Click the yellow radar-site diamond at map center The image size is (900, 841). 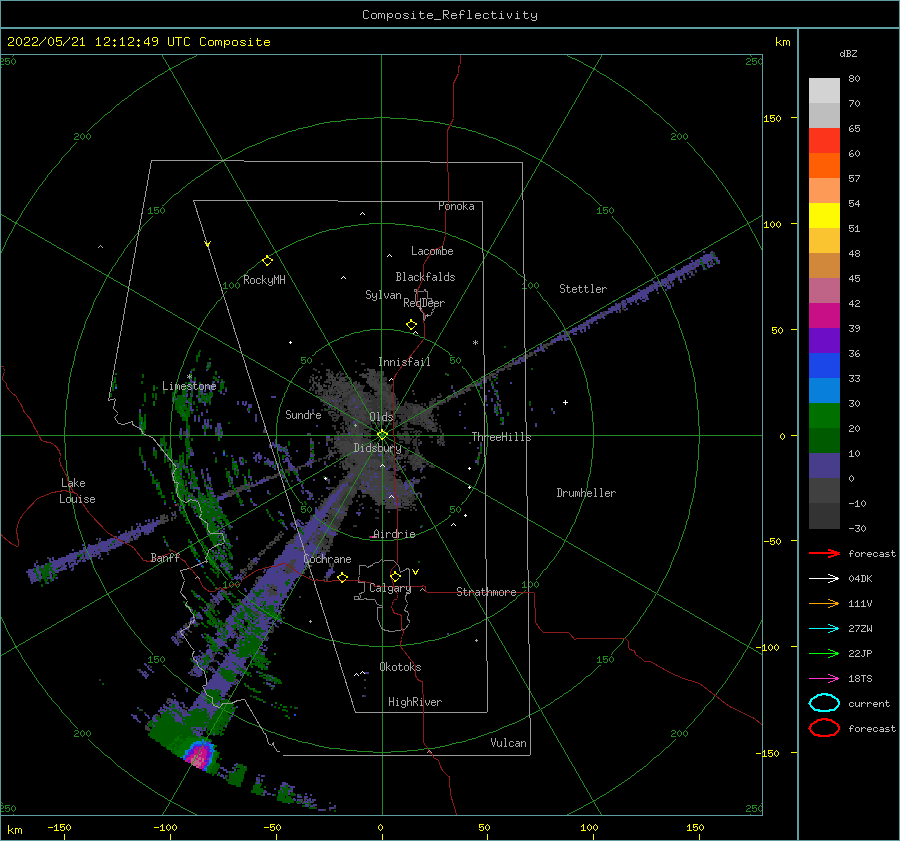[x=382, y=435]
